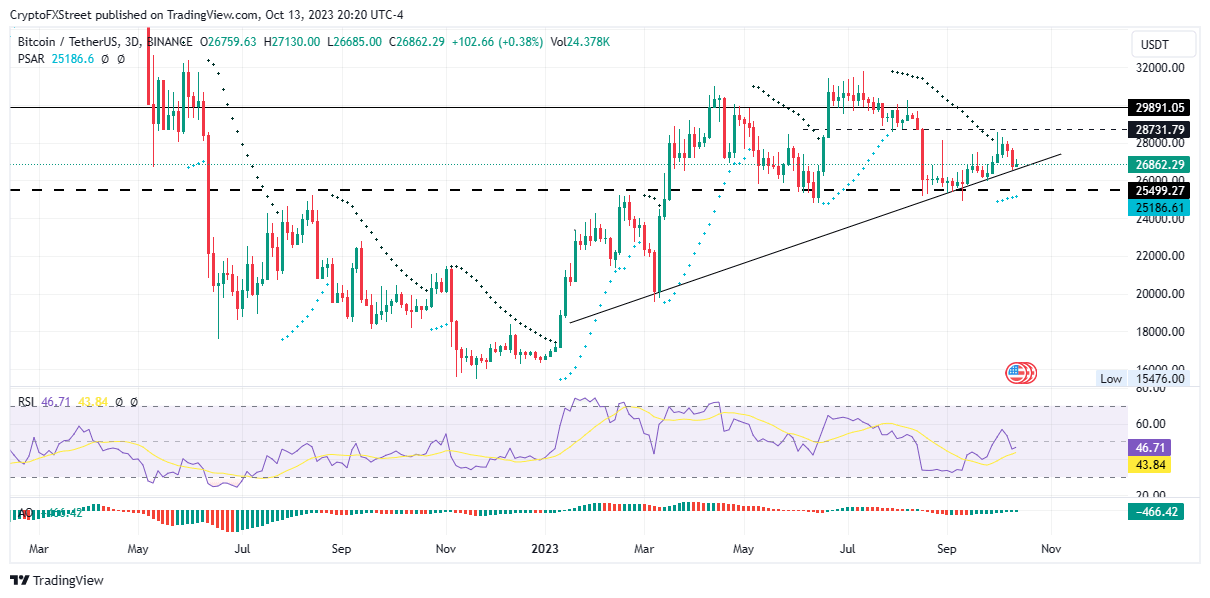1210x598 pixels.
Task: Click the PSAR 25186.61 axis label
Action: pos(1159,207)
